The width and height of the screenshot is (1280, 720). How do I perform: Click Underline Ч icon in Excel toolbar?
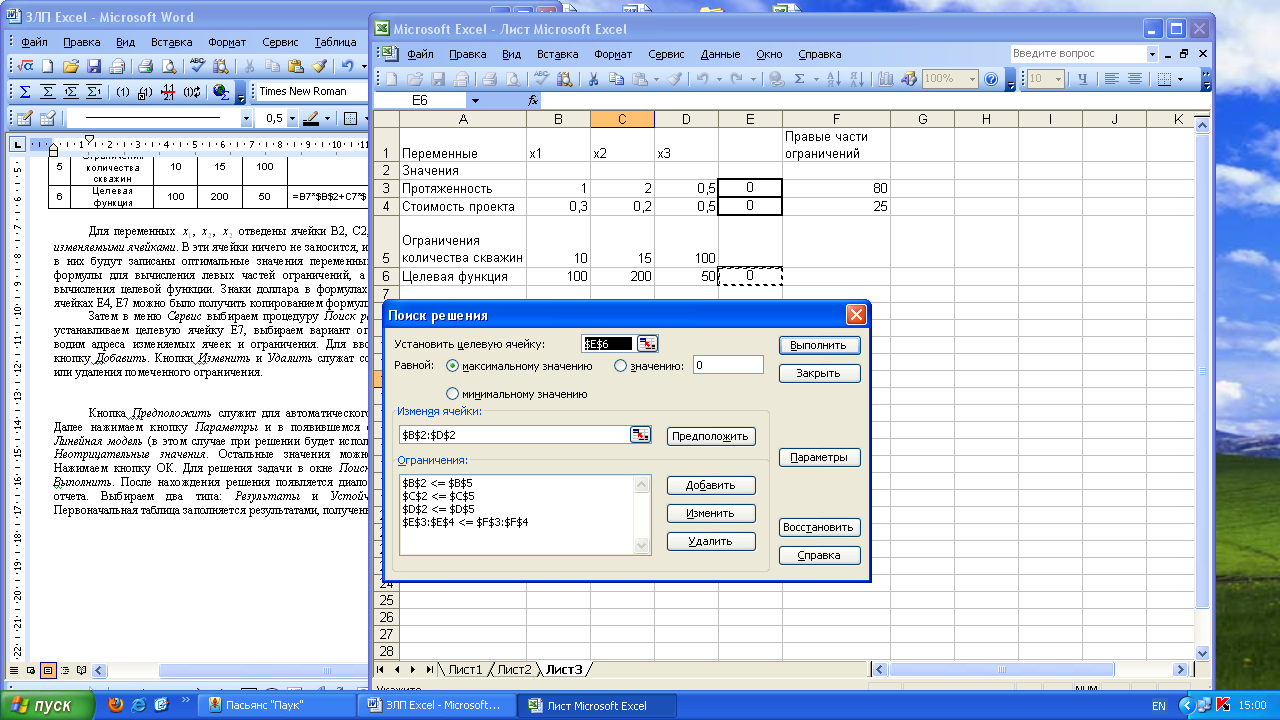point(1084,79)
